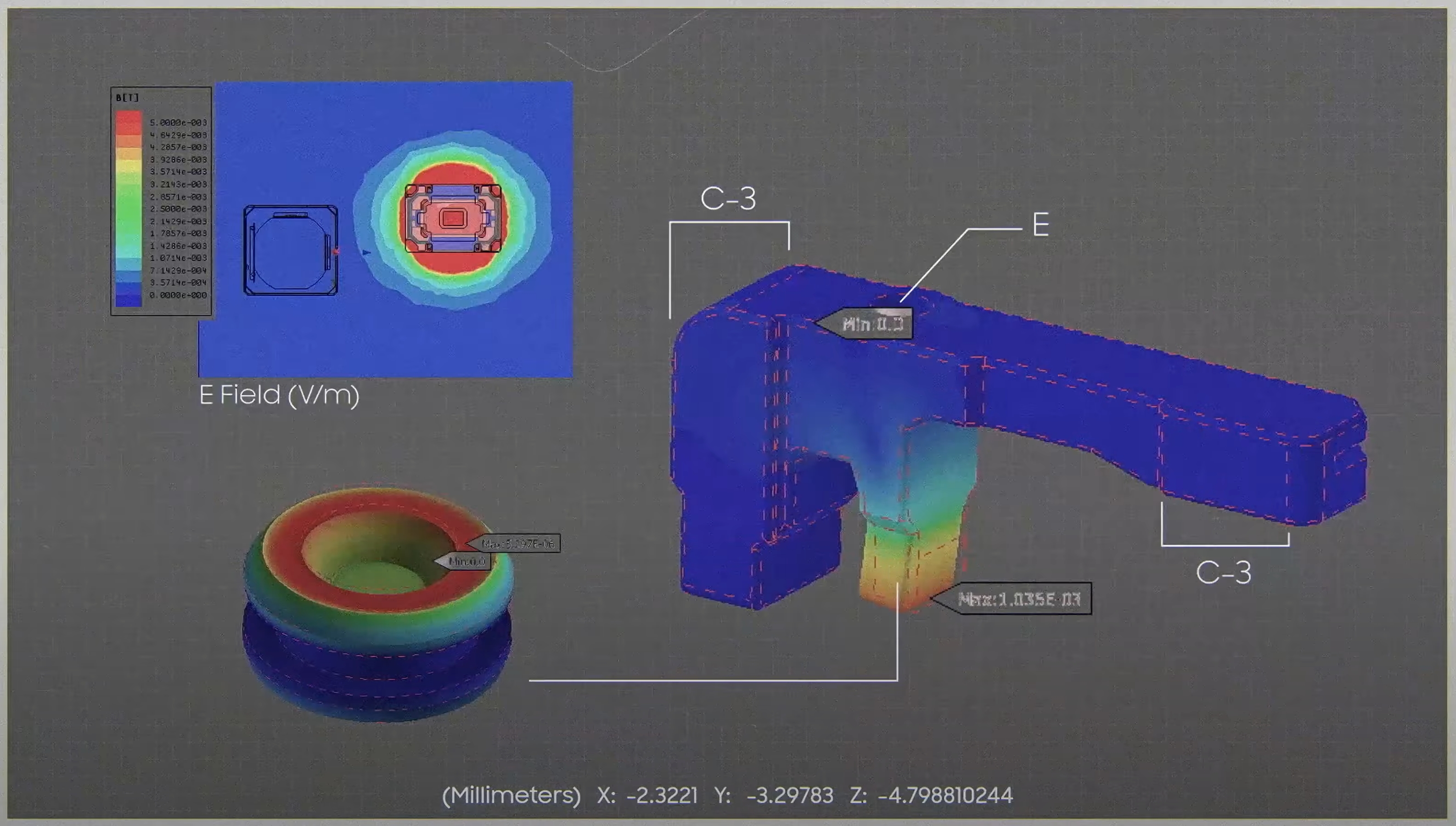Click the 5.0000e-003 legend value
Image resolution: width=1456 pixels, height=826 pixels.
[x=178, y=123]
